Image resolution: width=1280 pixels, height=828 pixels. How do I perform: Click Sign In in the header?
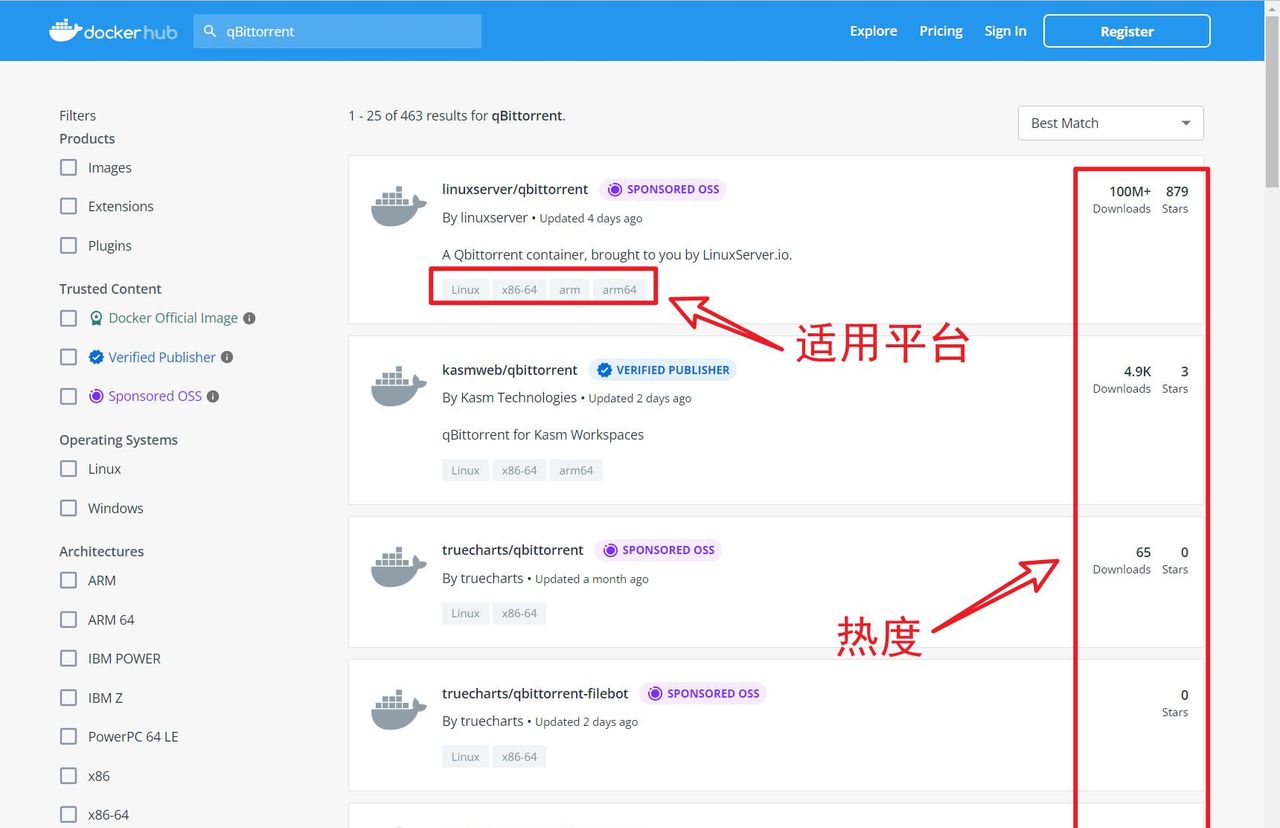click(1005, 31)
